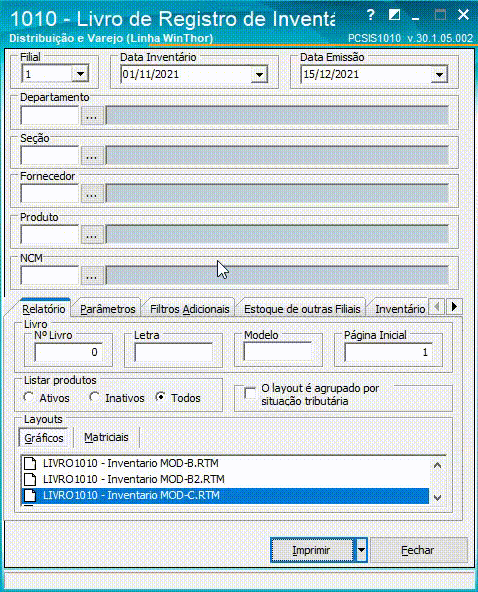Open the help question mark icon
The width and height of the screenshot is (478, 592).
(x=371, y=15)
